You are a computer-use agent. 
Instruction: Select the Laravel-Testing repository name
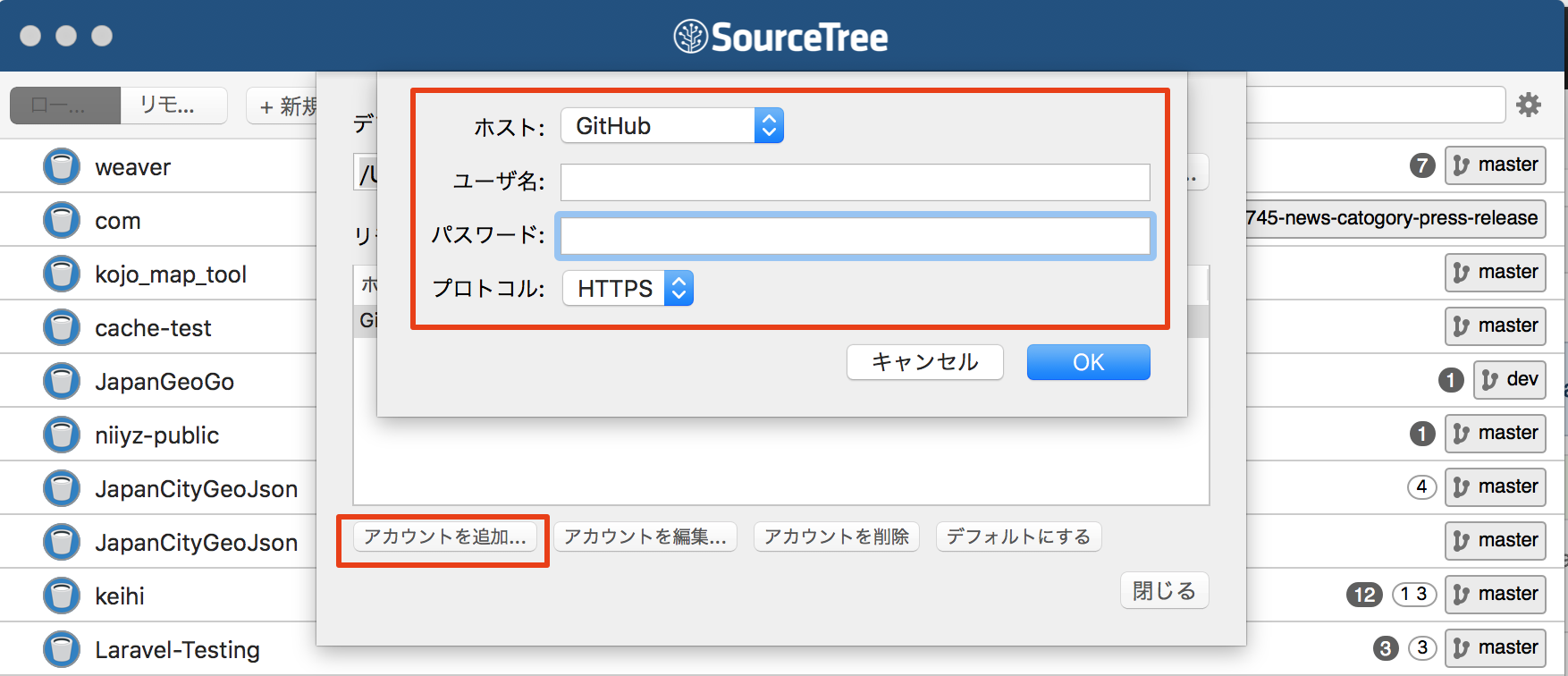pos(178,650)
